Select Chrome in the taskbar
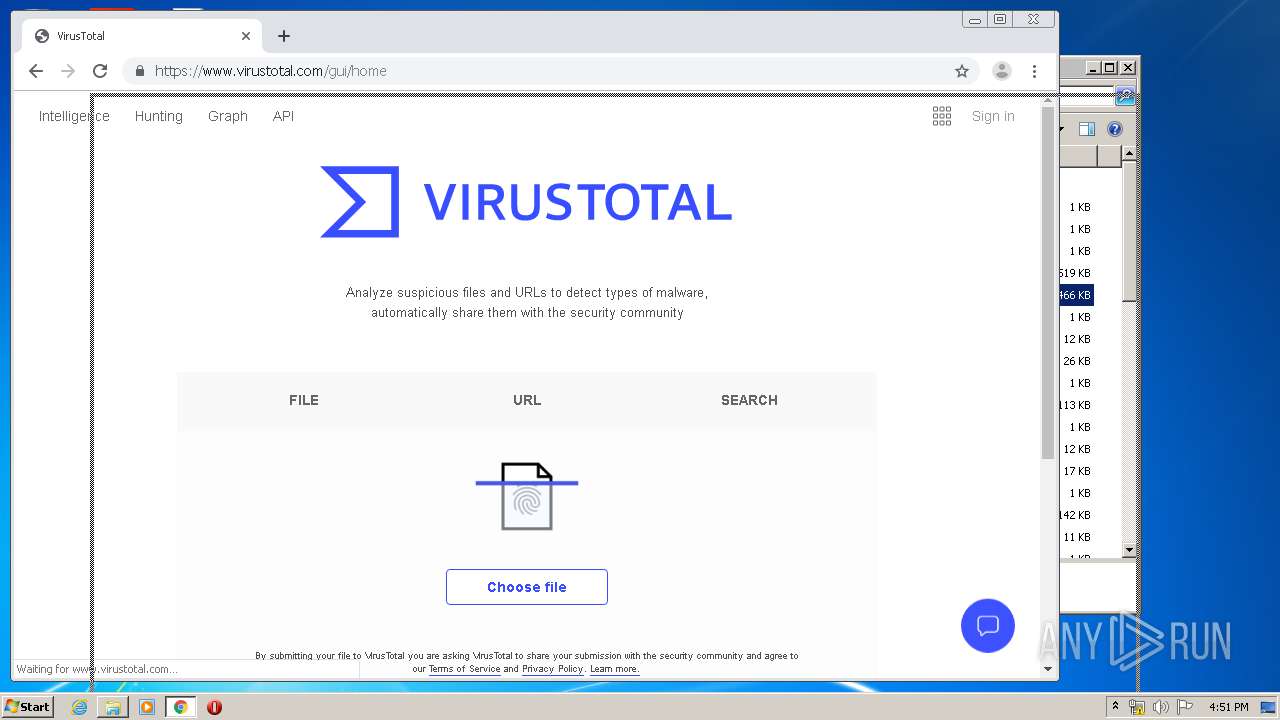The image size is (1280, 720). pos(180,707)
